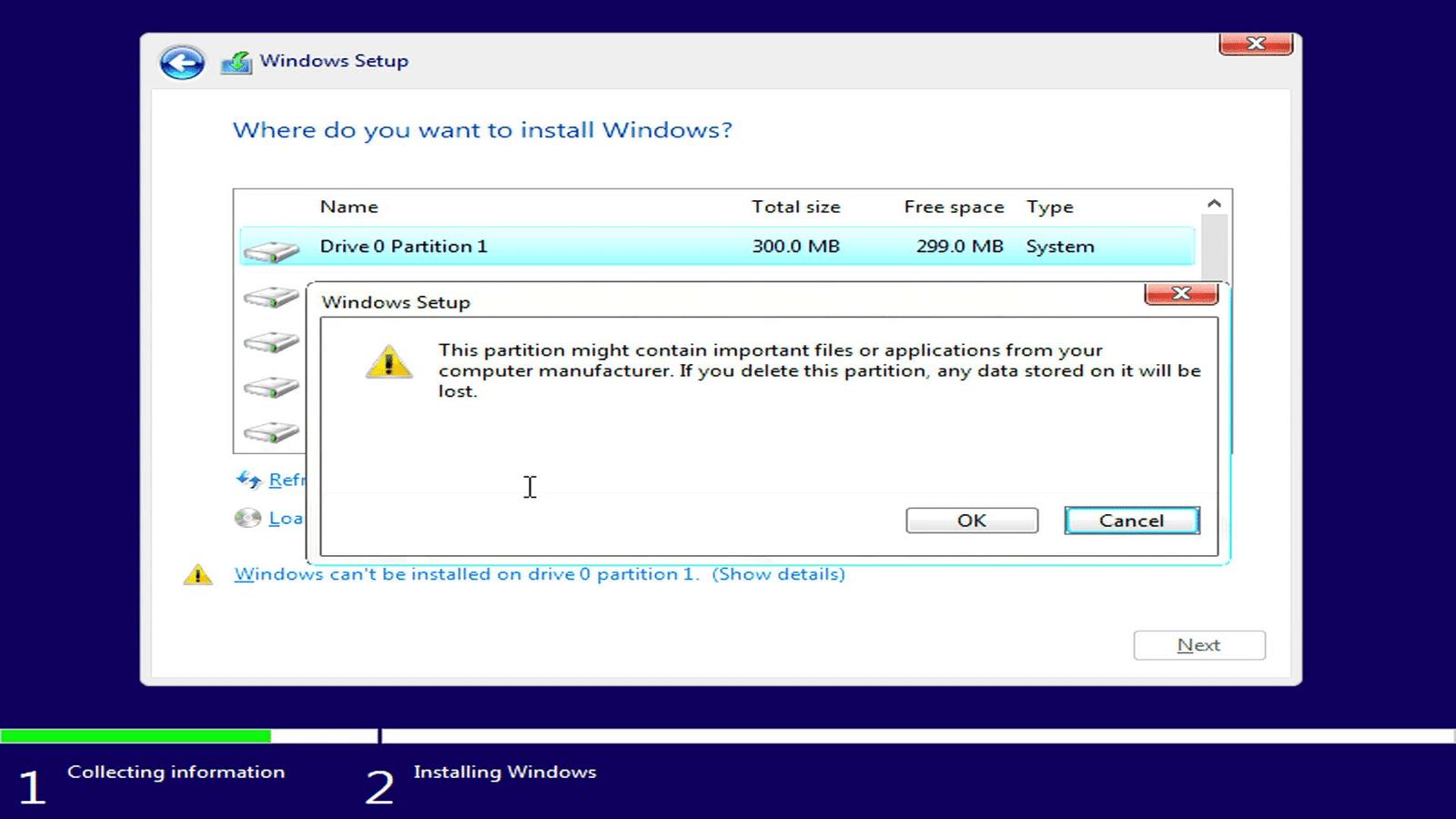
Task: Click the Load driver disc icon
Action: pyautogui.click(x=248, y=518)
